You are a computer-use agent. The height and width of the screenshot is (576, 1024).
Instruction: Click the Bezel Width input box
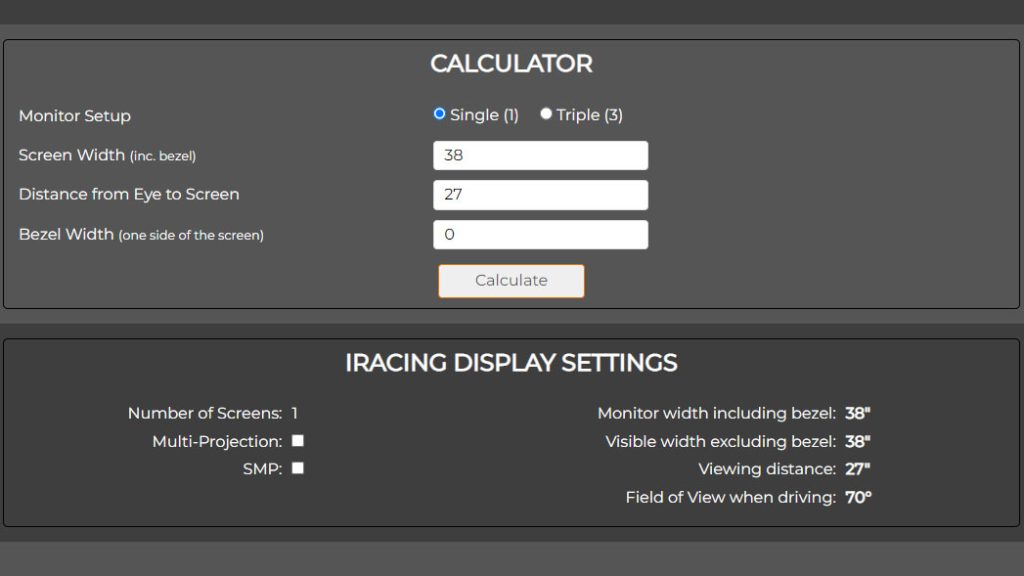[540, 233]
